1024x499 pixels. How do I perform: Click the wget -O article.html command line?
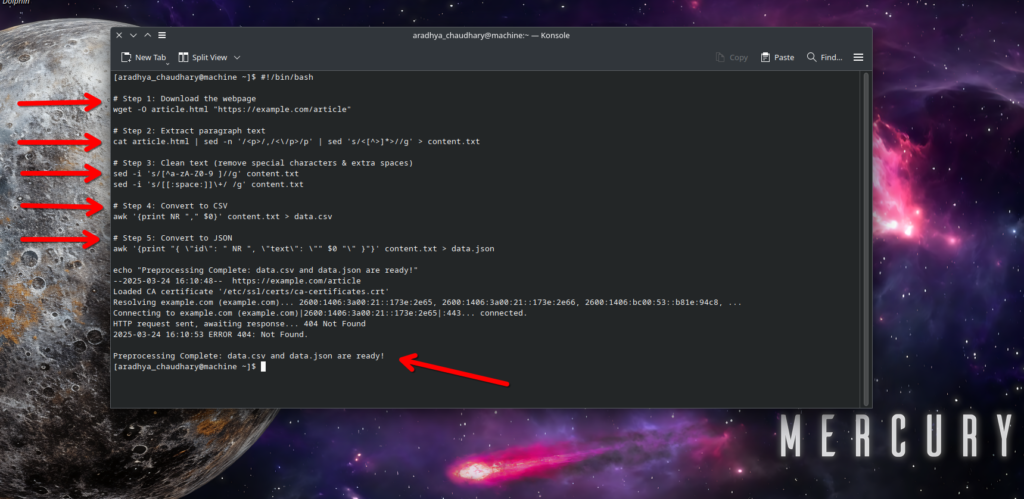pos(232,110)
